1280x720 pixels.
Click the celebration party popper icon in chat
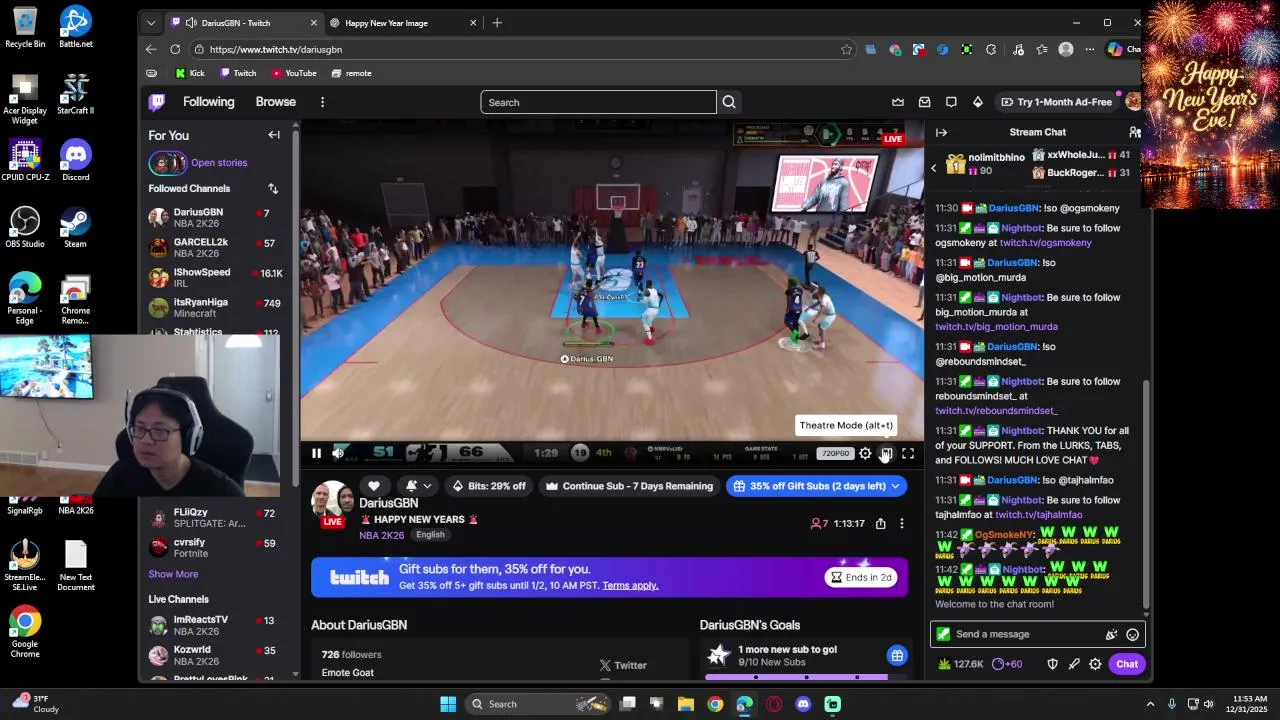tap(1111, 634)
